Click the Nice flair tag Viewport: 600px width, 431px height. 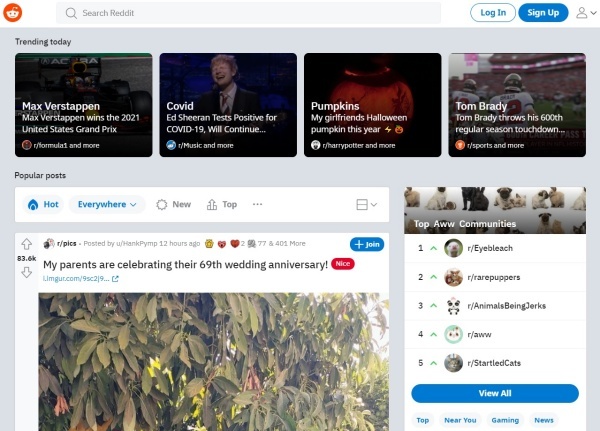(342, 264)
